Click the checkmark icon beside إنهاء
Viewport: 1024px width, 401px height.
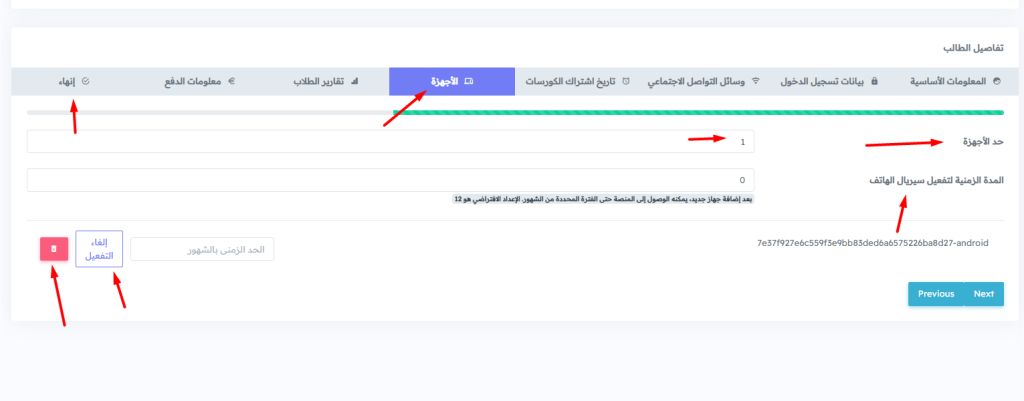coord(85,82)
